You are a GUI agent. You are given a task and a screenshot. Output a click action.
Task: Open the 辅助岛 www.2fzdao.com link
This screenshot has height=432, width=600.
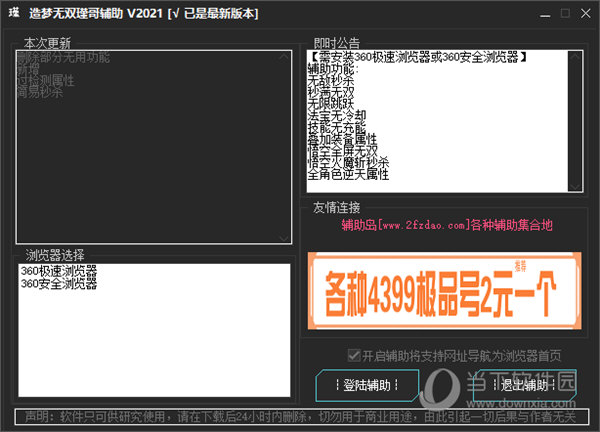(x=447, y=225)
